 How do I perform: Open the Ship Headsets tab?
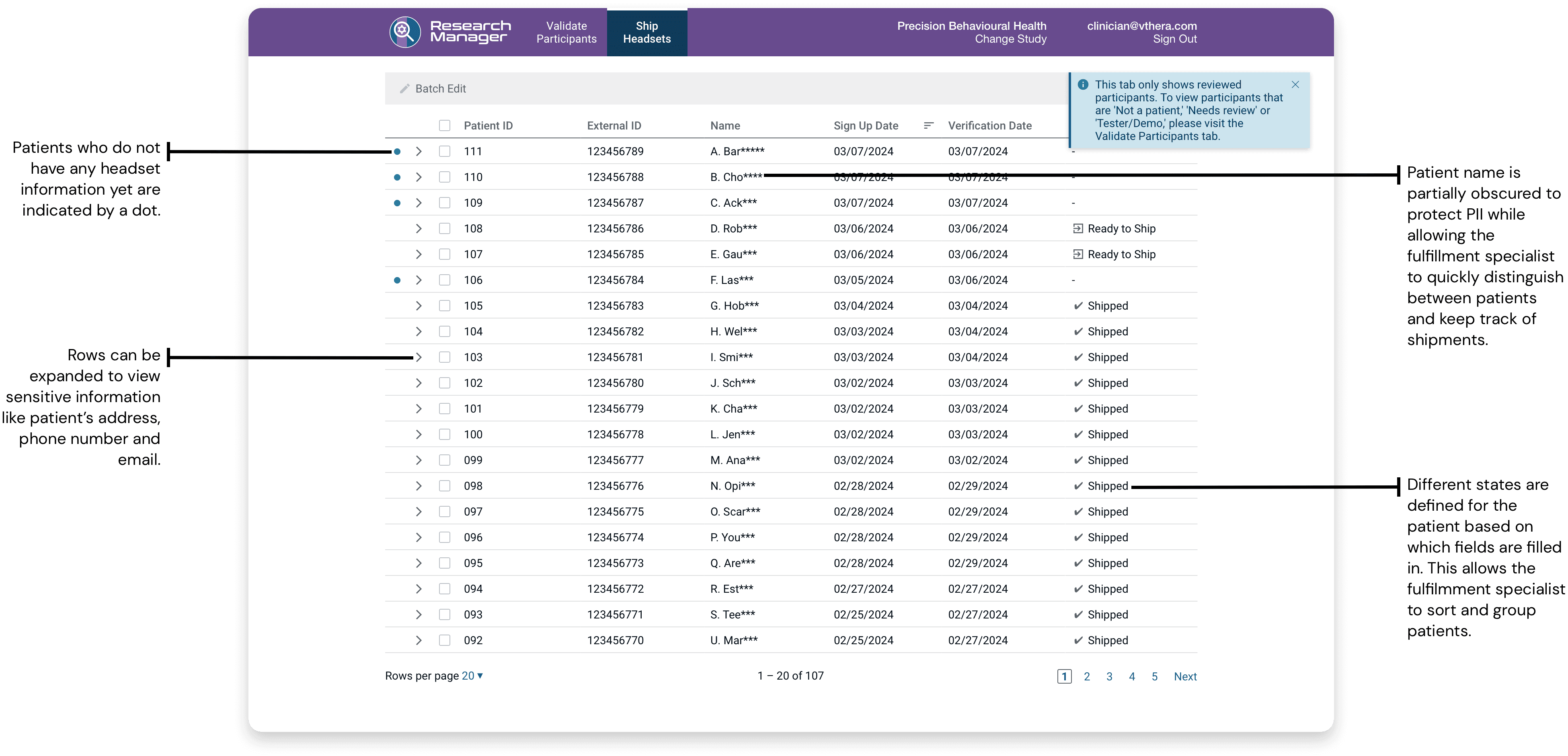coord(646,32)
